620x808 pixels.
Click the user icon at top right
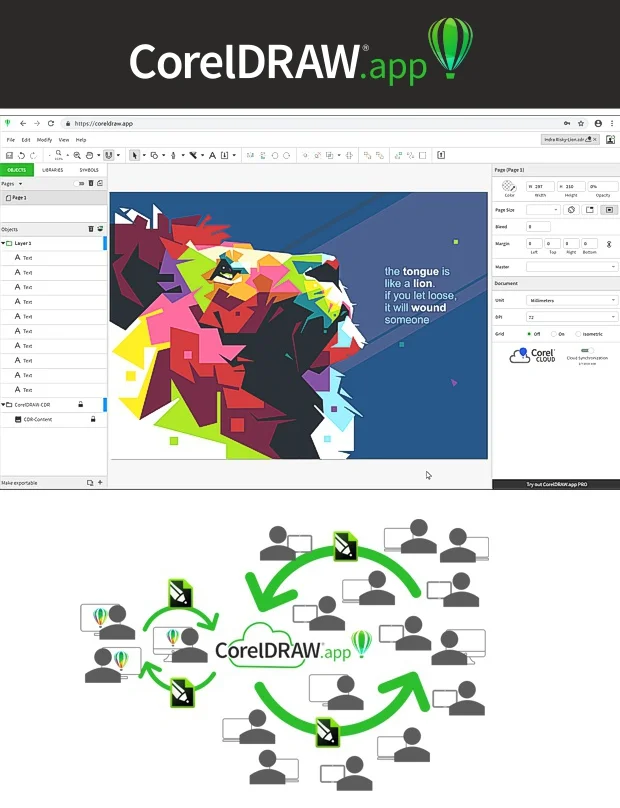610,139
